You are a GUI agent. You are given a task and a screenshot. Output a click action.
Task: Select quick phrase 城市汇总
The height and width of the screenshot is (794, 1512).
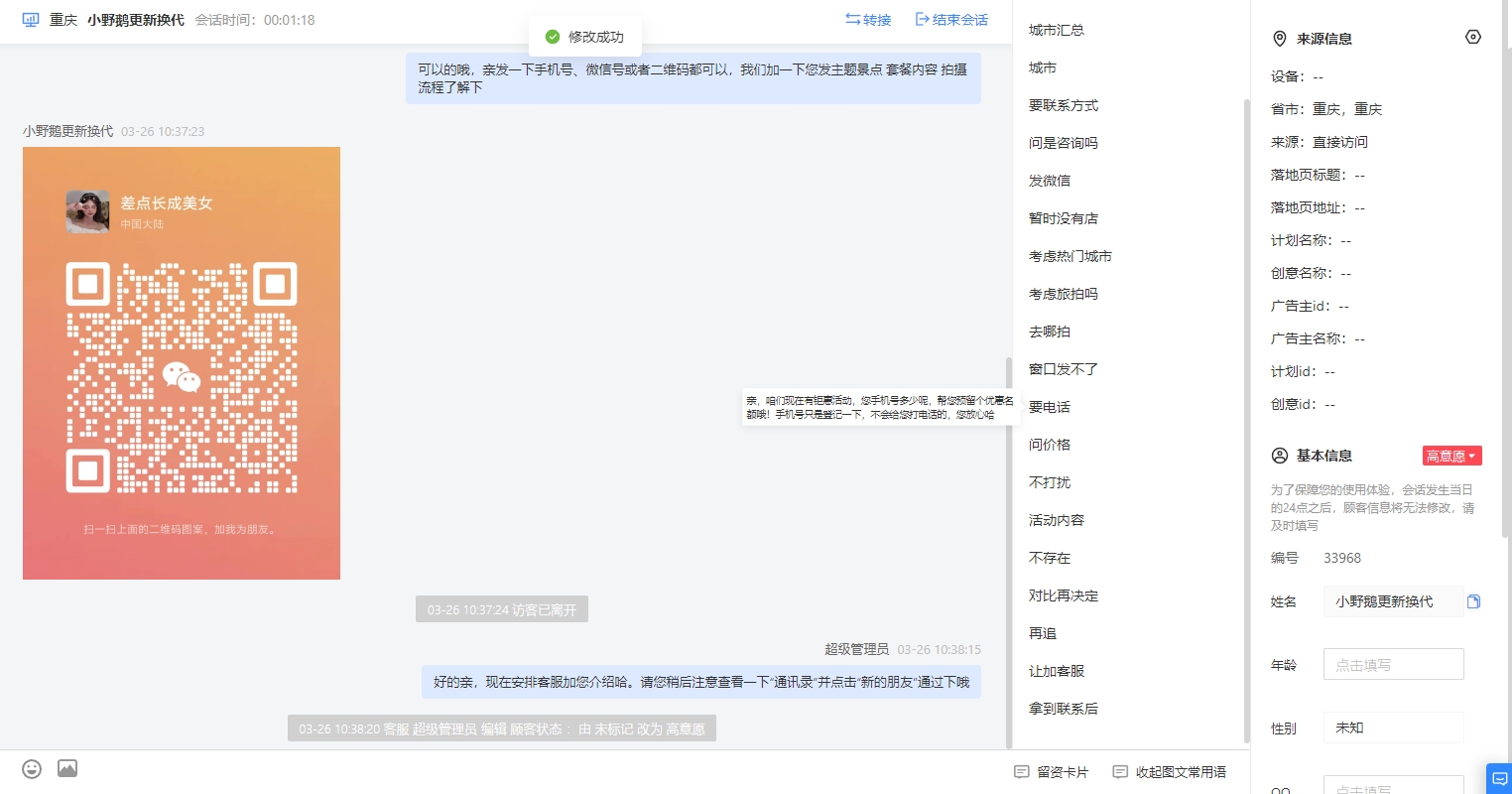click(x=1057, y=30)
